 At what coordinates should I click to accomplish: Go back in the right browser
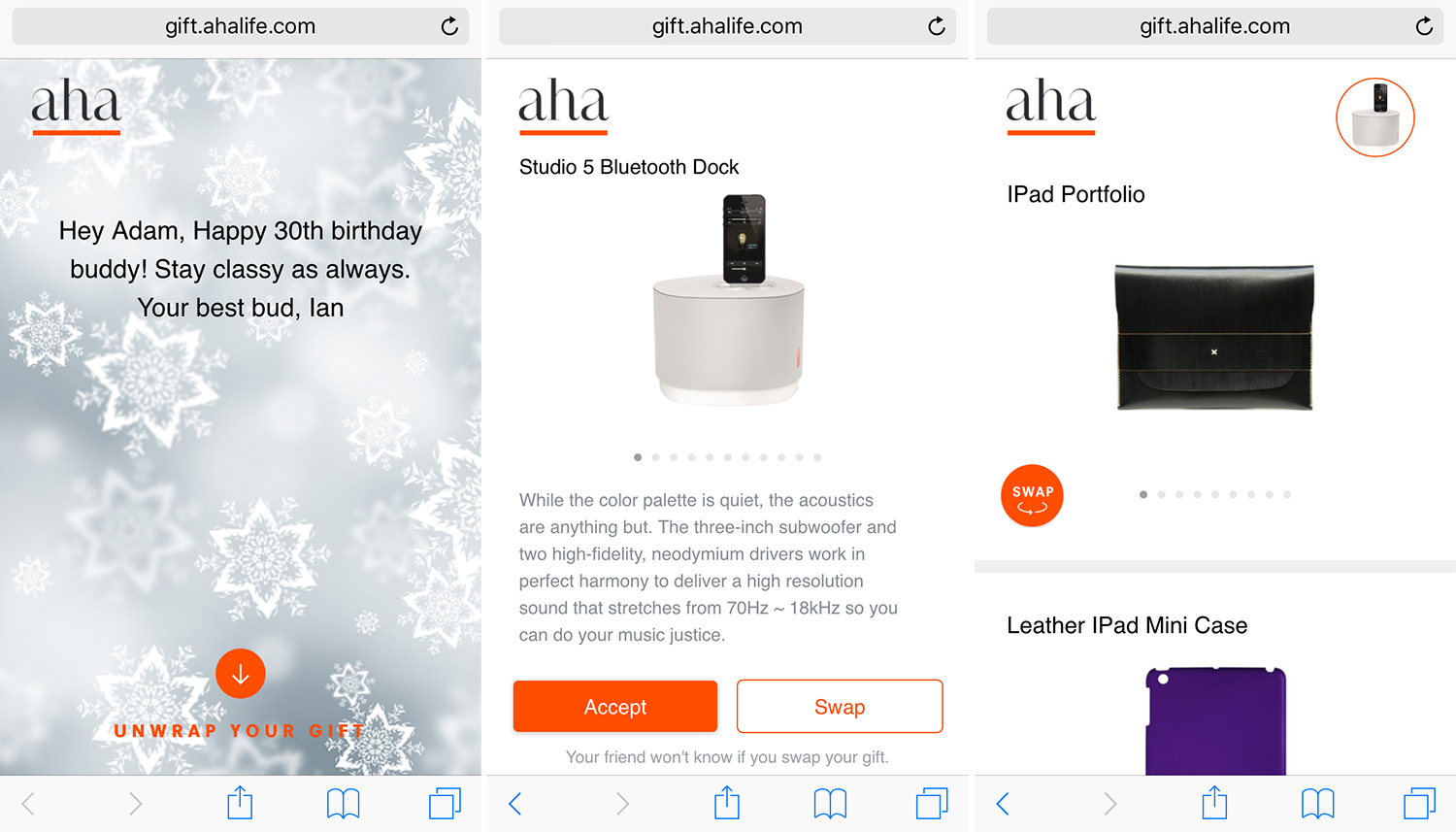click(1003, 803)
